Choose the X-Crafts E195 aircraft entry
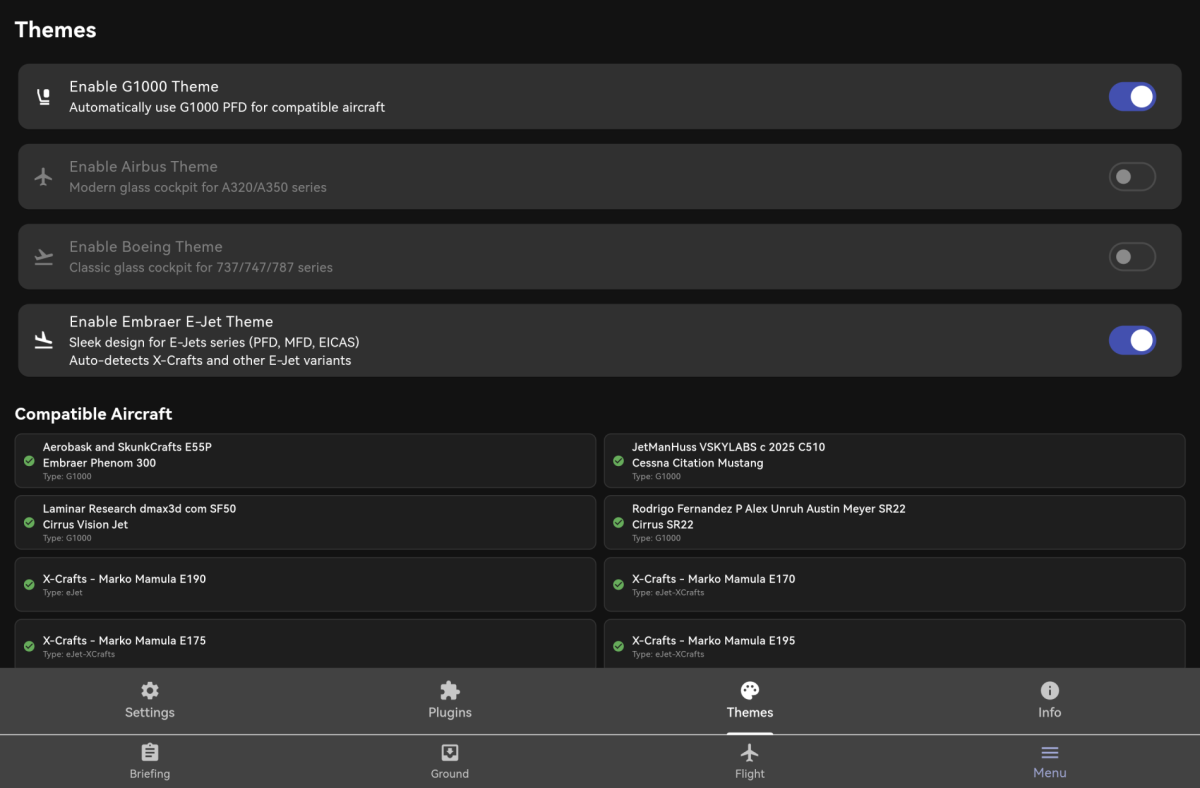This screenshot has height=788, width=1200. [894, 645]
